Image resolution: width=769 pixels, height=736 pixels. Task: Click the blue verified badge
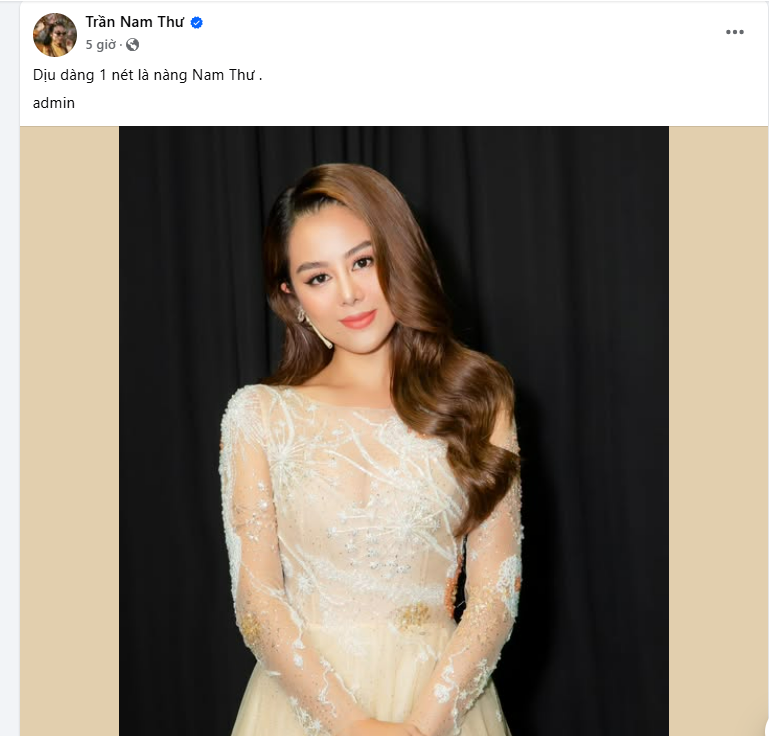(x=197, y=23)
